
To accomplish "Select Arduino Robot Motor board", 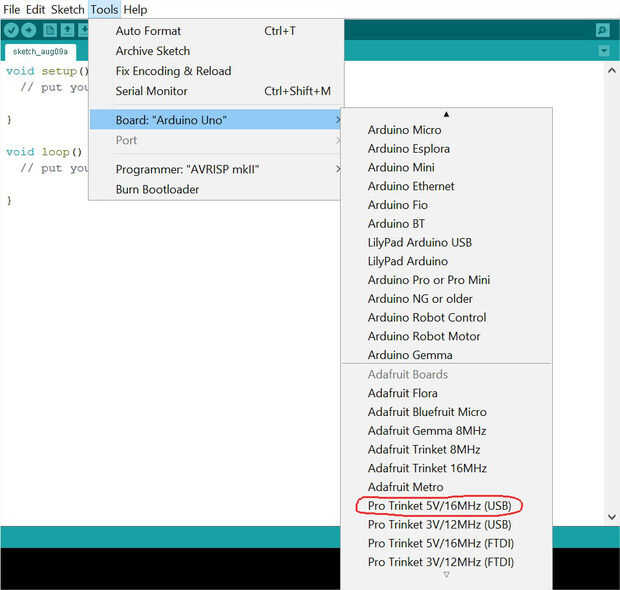I will 446,337.
